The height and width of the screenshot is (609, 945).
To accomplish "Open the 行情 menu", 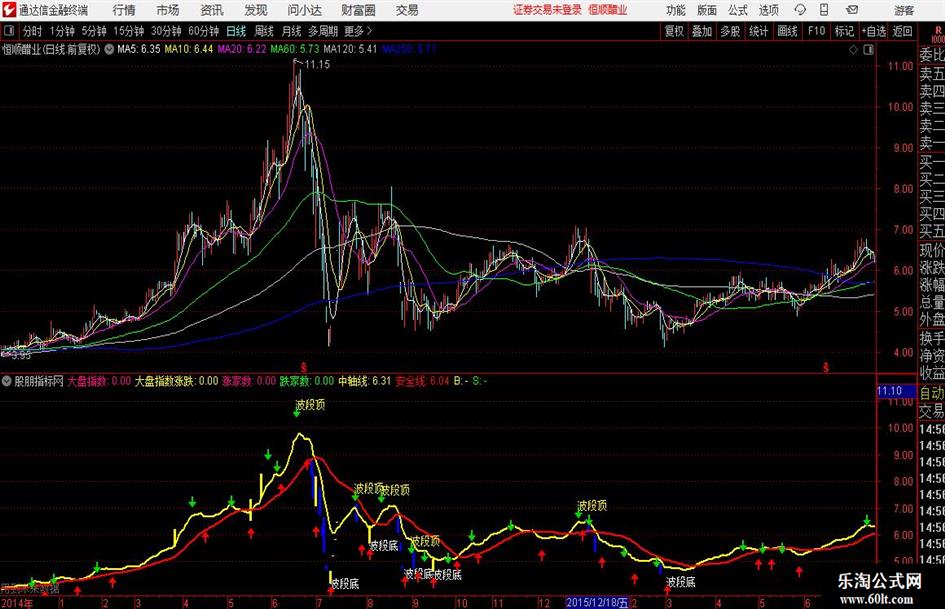I will [x=124, y=10].
